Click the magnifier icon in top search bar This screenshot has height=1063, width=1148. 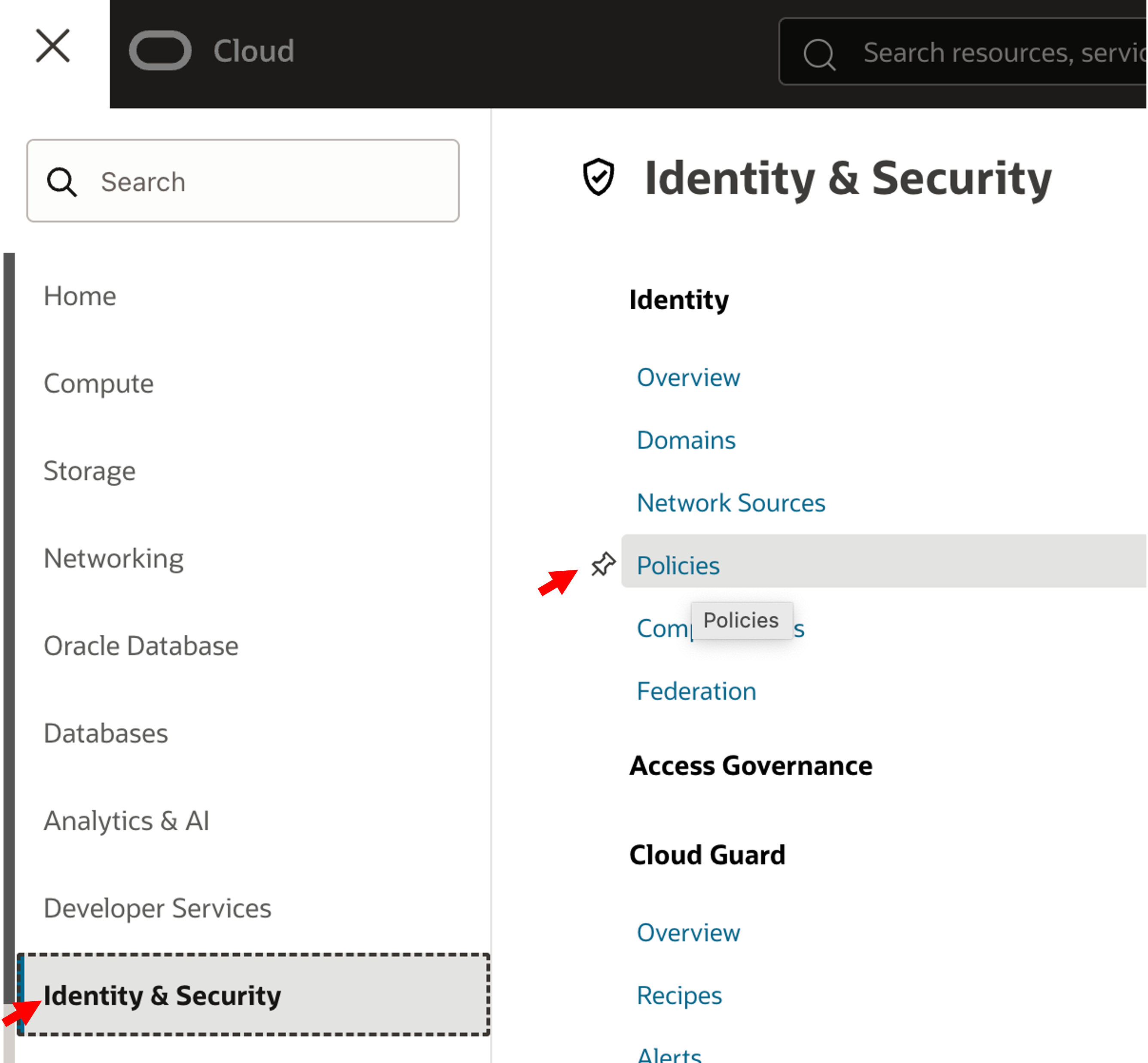(x=819, y=54)
